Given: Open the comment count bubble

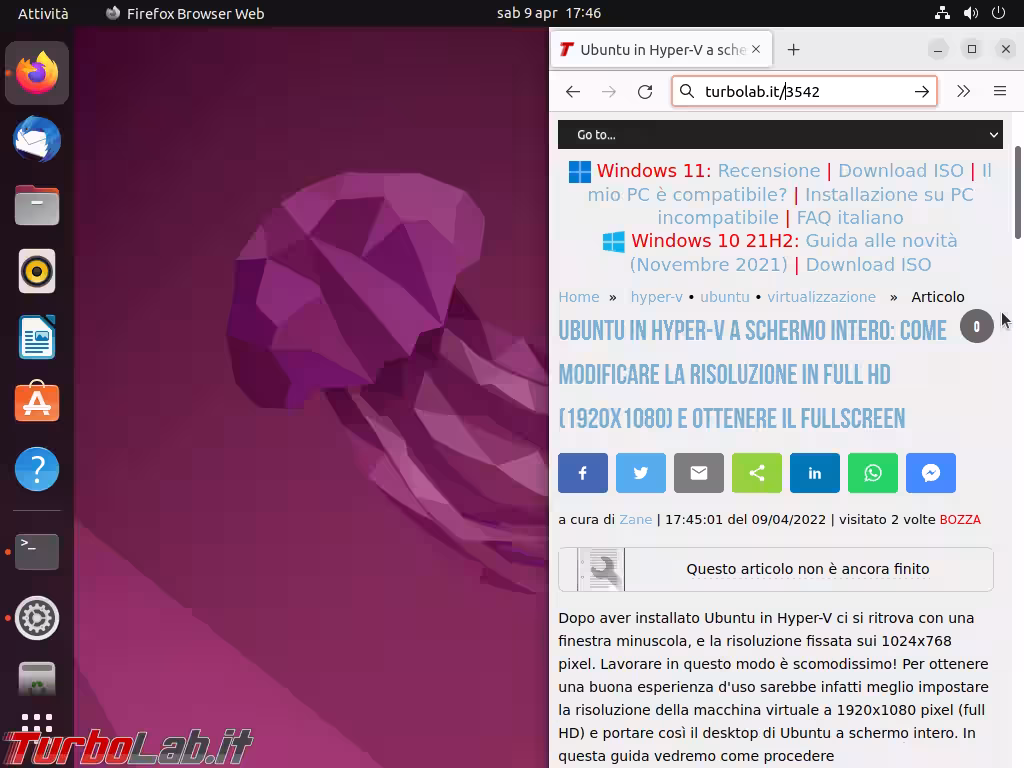Looking at the screenshot, I should tap(976, 326).
